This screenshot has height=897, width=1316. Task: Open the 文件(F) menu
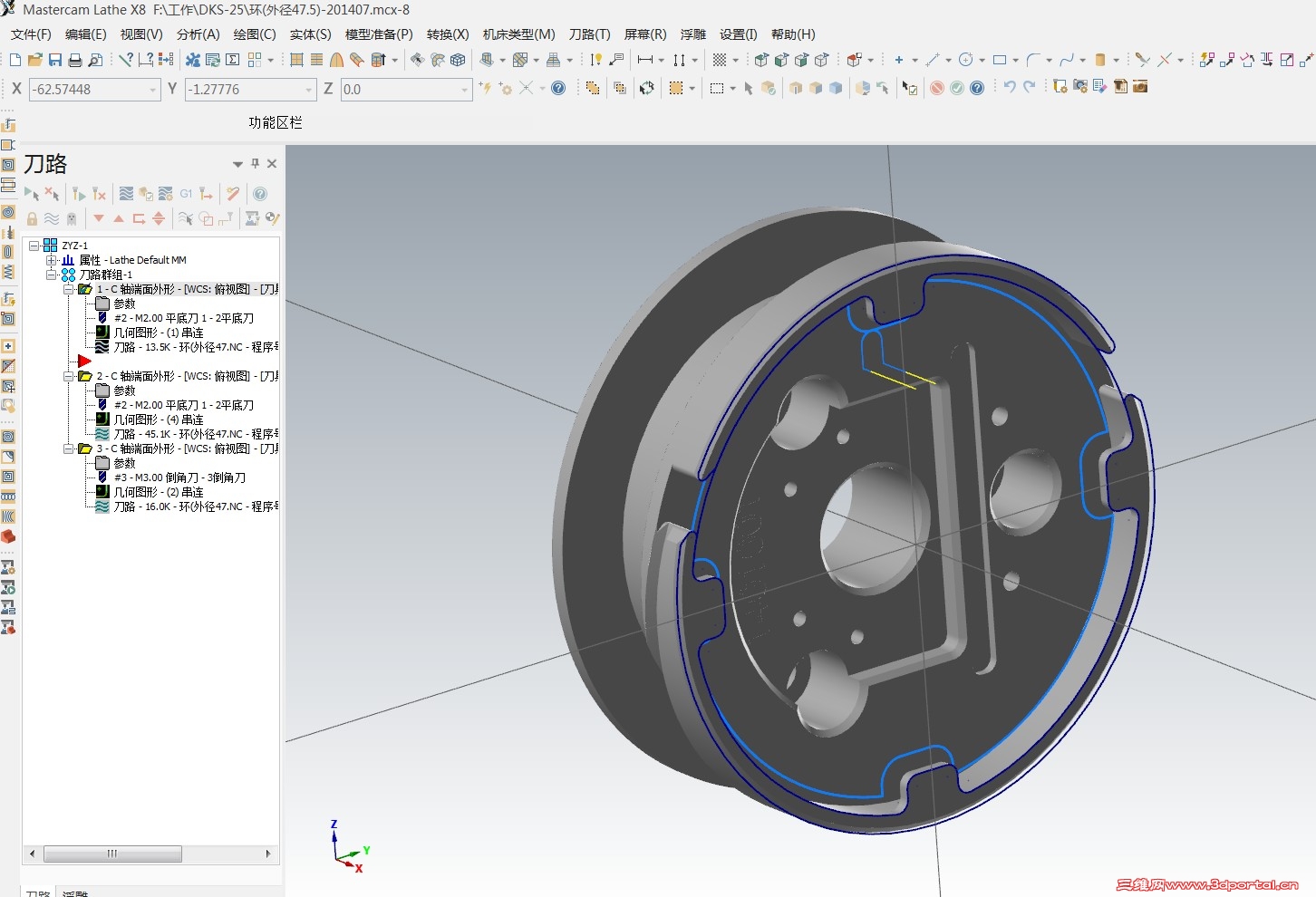tap(31, 34)
